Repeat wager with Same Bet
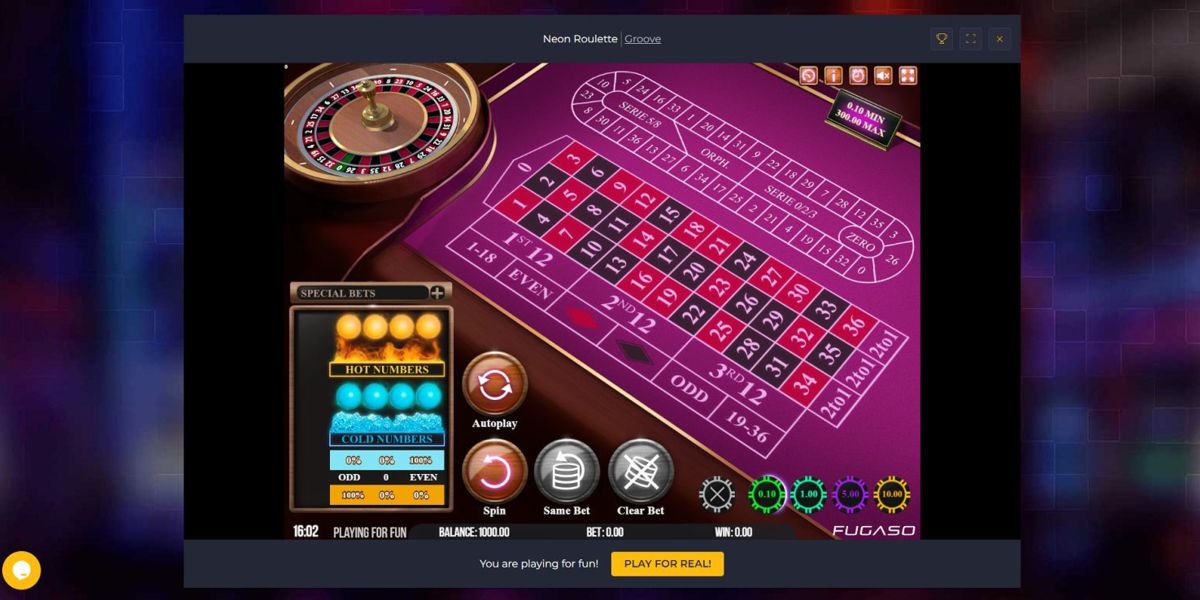This screenshot has width=1200, height=600. (567, 471)
